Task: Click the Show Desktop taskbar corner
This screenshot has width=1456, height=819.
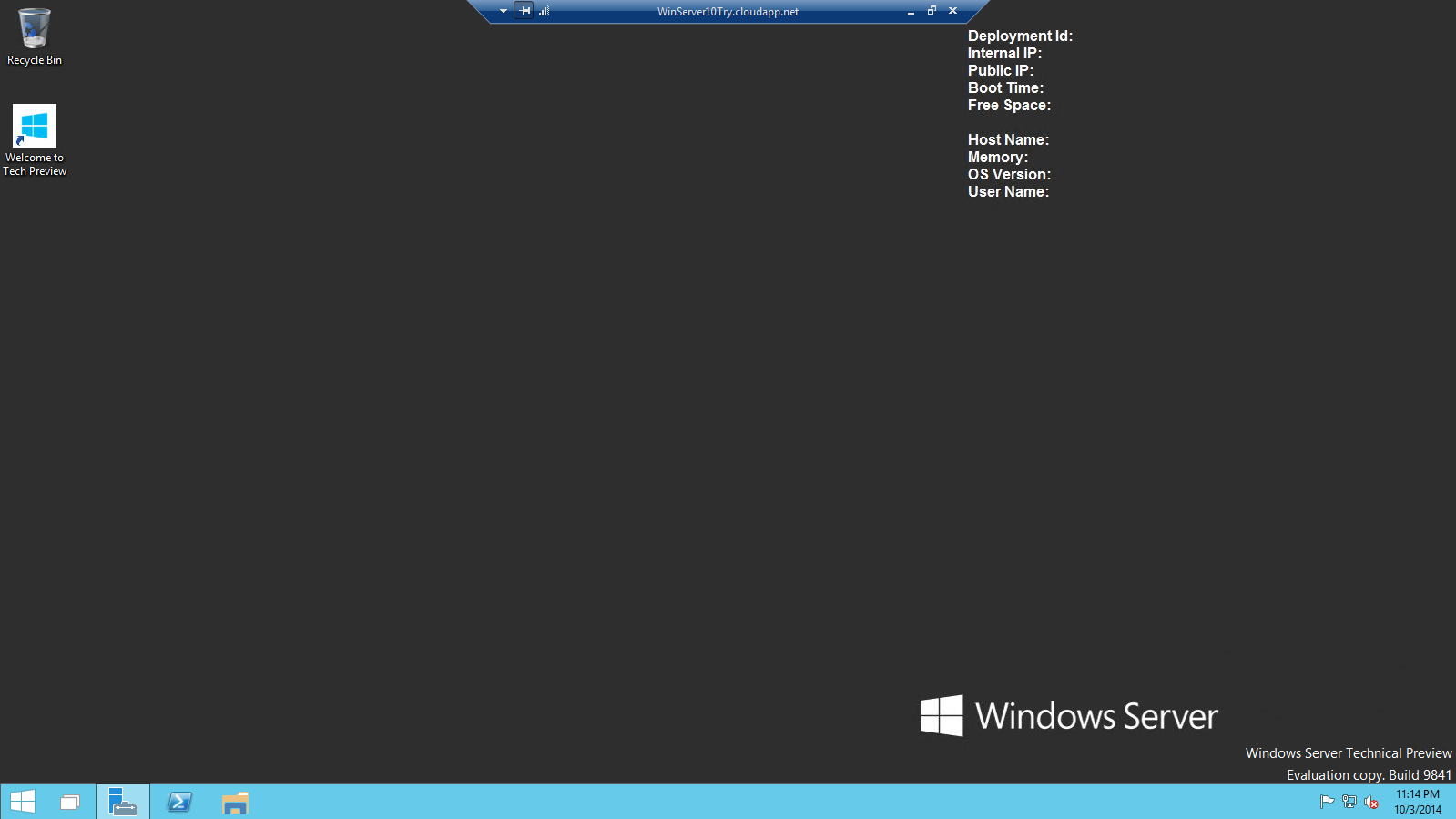Action: tap(1453, 802)
